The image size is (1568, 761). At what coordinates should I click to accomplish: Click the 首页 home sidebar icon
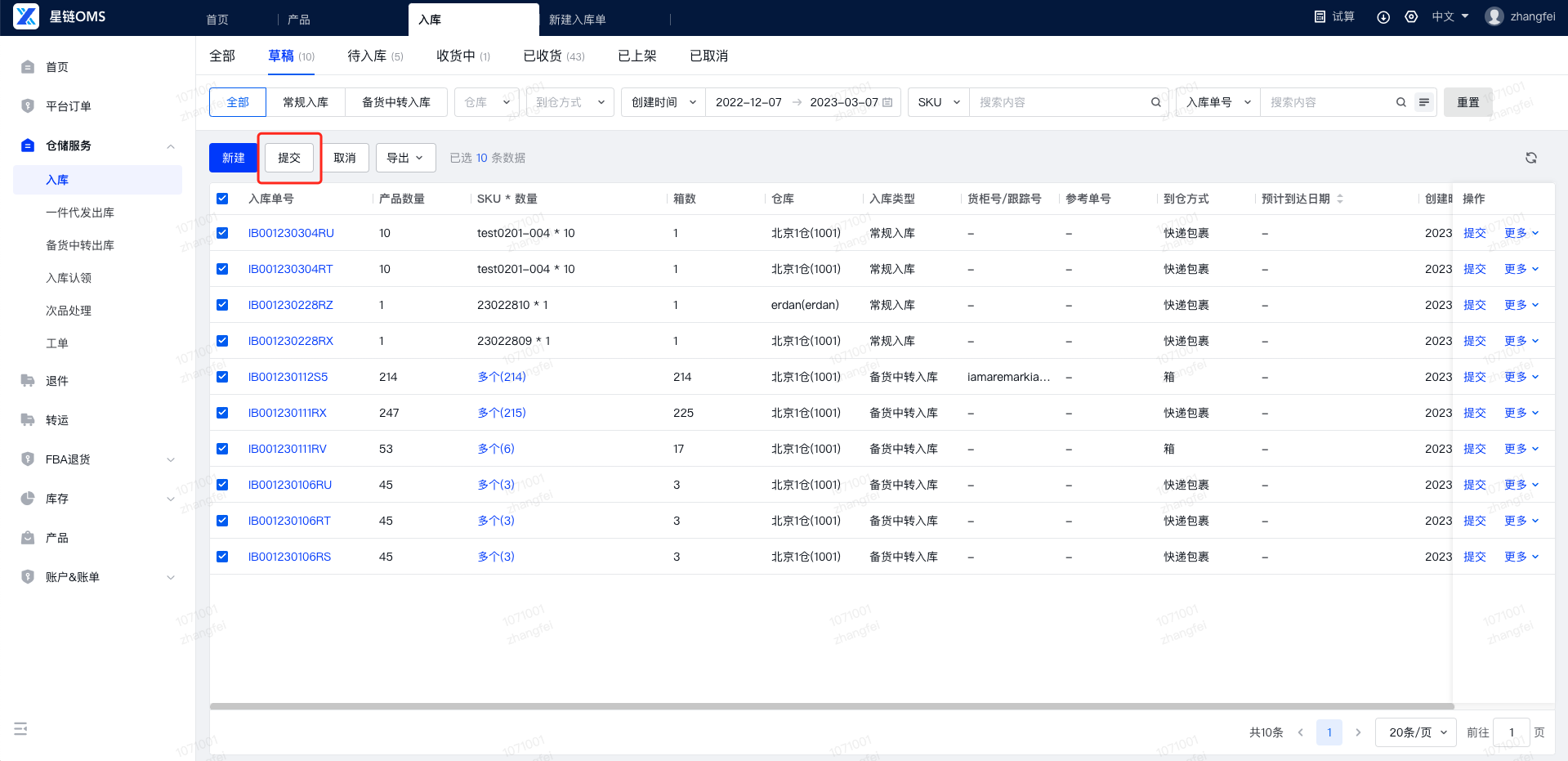28,67
